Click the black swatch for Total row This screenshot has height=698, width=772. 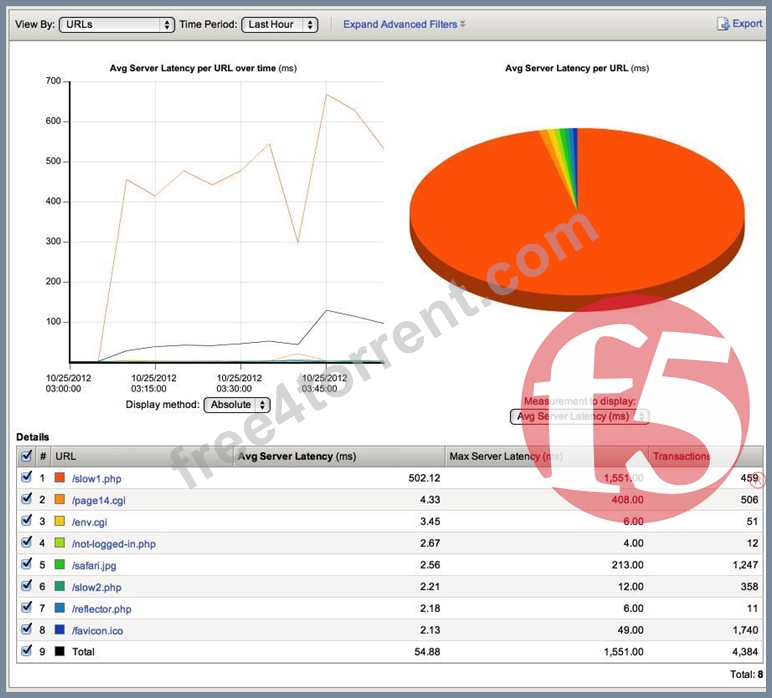[x=60, y=651]
